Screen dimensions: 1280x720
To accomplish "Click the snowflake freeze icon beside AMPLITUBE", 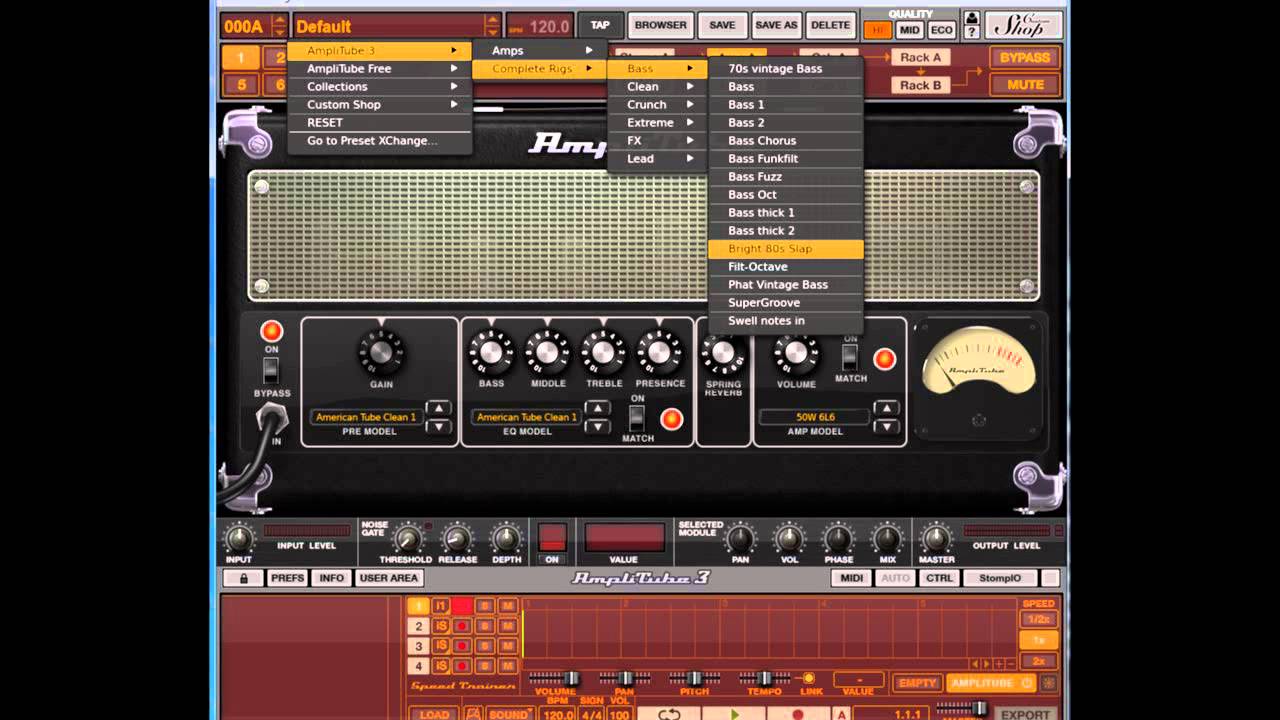I will 1049,683.
